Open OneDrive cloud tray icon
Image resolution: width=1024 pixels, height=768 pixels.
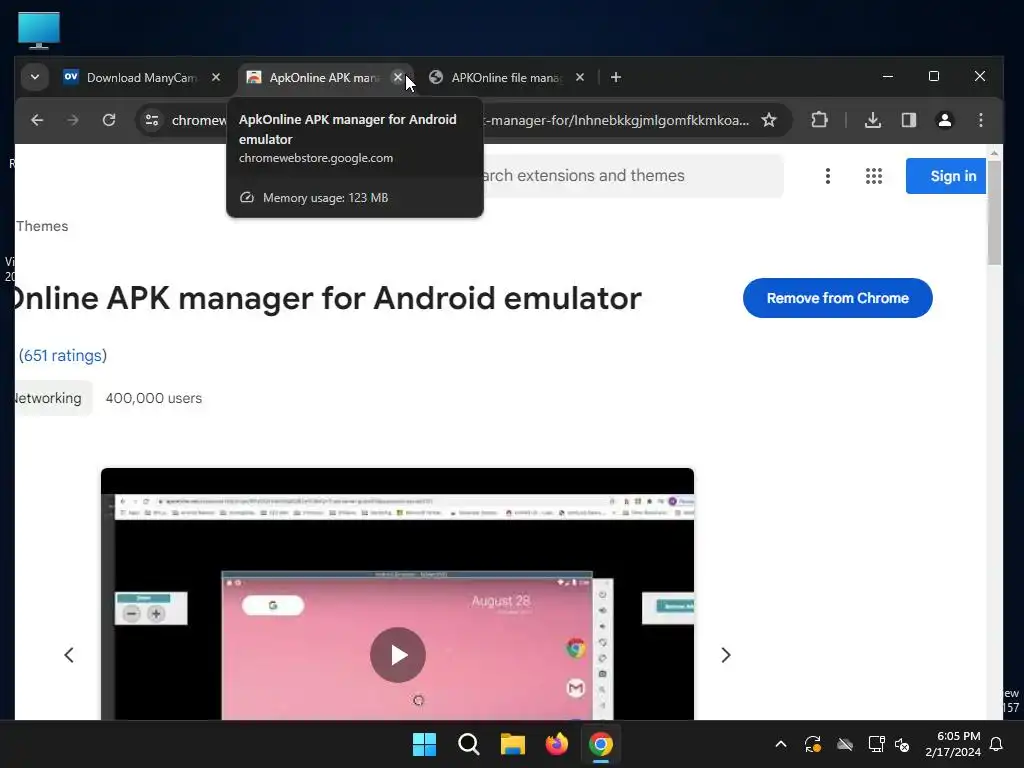pos(845,744)
